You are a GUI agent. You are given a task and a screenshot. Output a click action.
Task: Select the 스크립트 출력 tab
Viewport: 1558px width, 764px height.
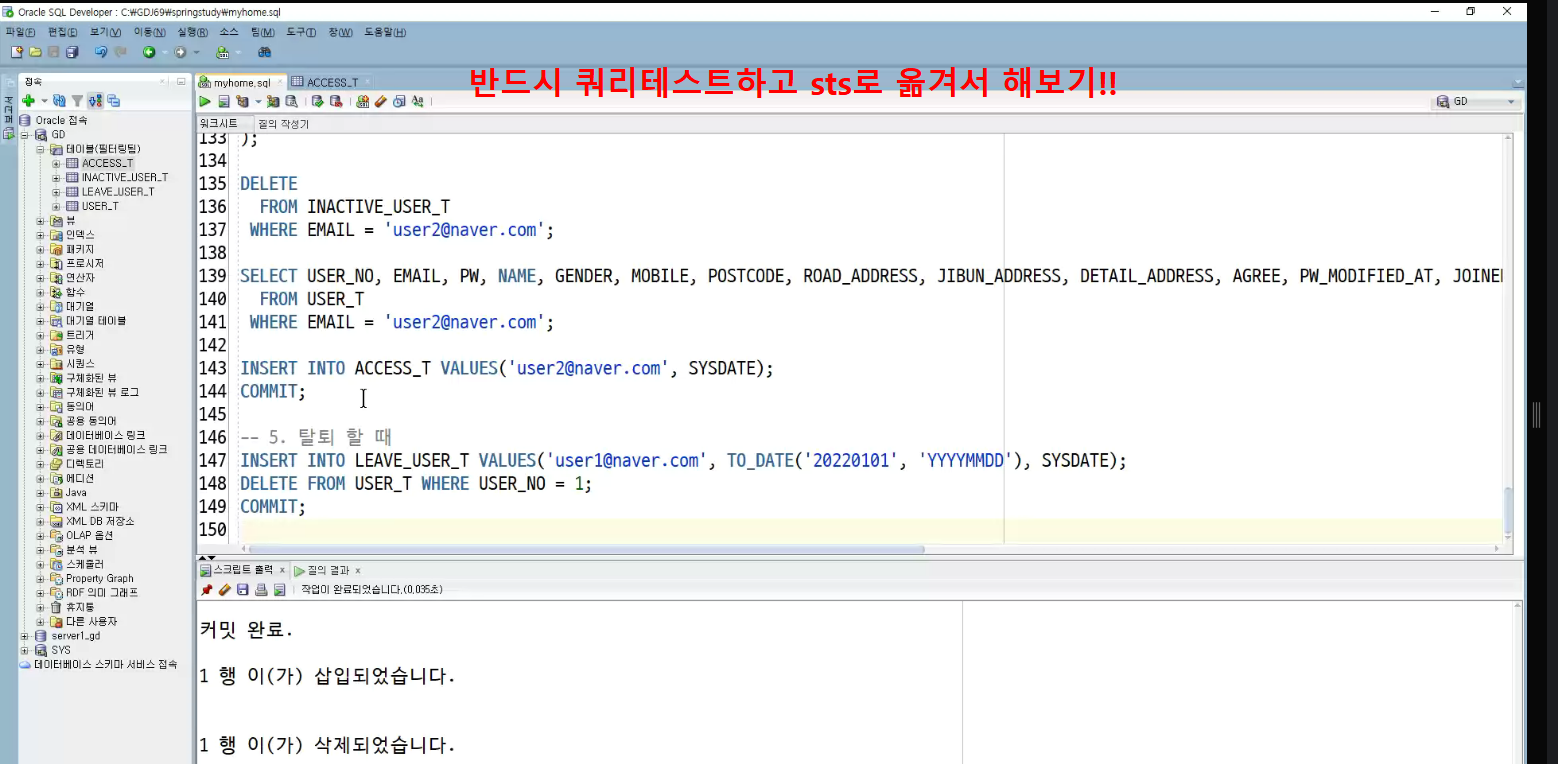[x=242, y=570]
